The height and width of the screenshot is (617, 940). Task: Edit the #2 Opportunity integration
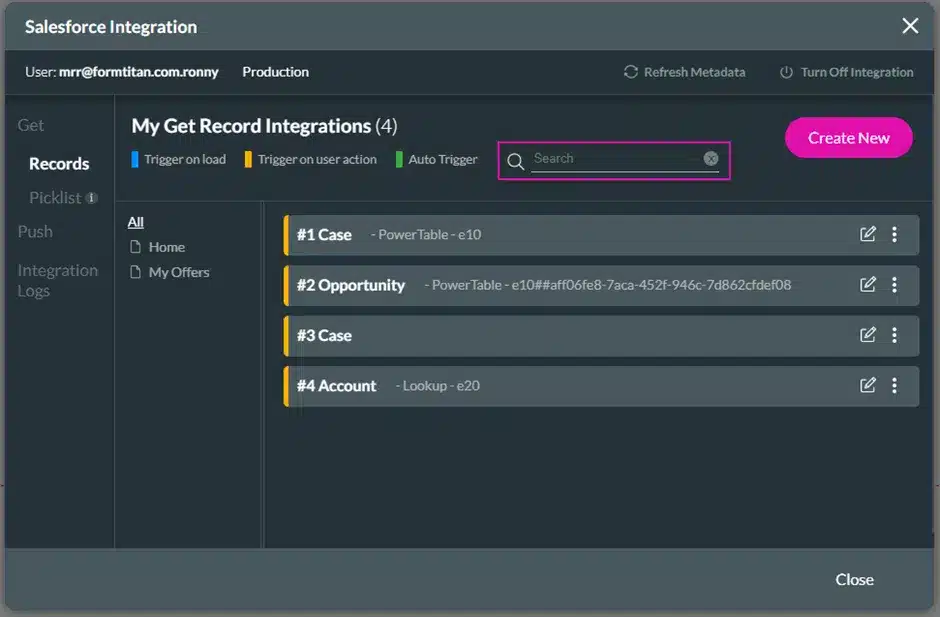click(868, 284)
